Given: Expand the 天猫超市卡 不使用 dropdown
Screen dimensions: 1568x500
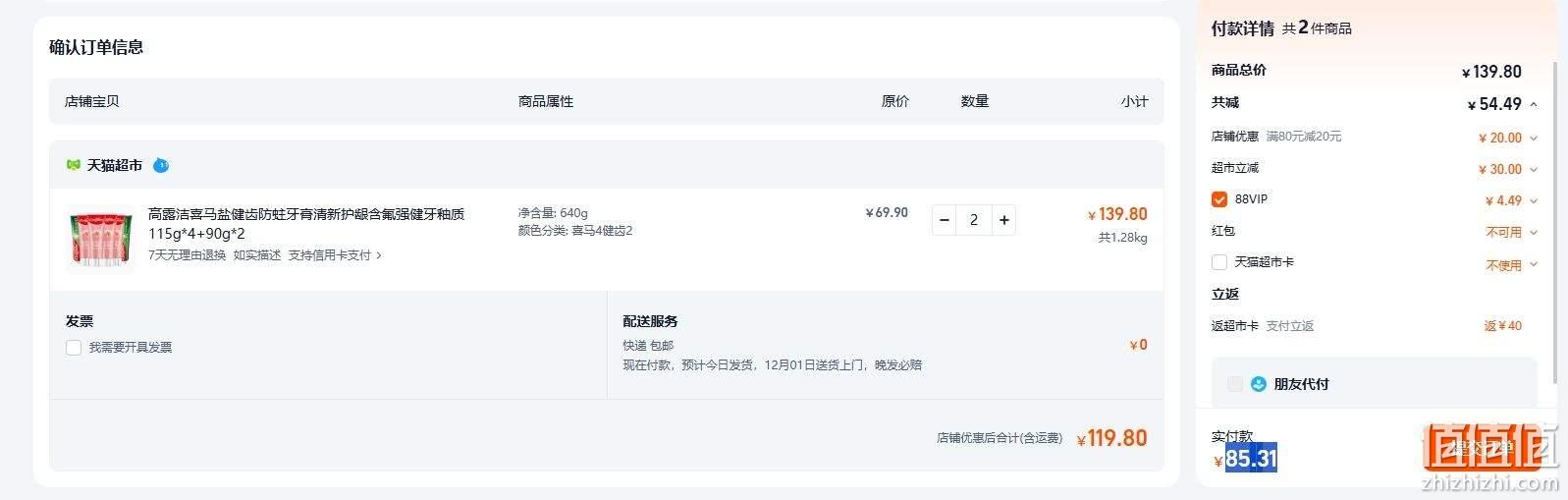Looking at the screenshot, I should click(1534, 265).
